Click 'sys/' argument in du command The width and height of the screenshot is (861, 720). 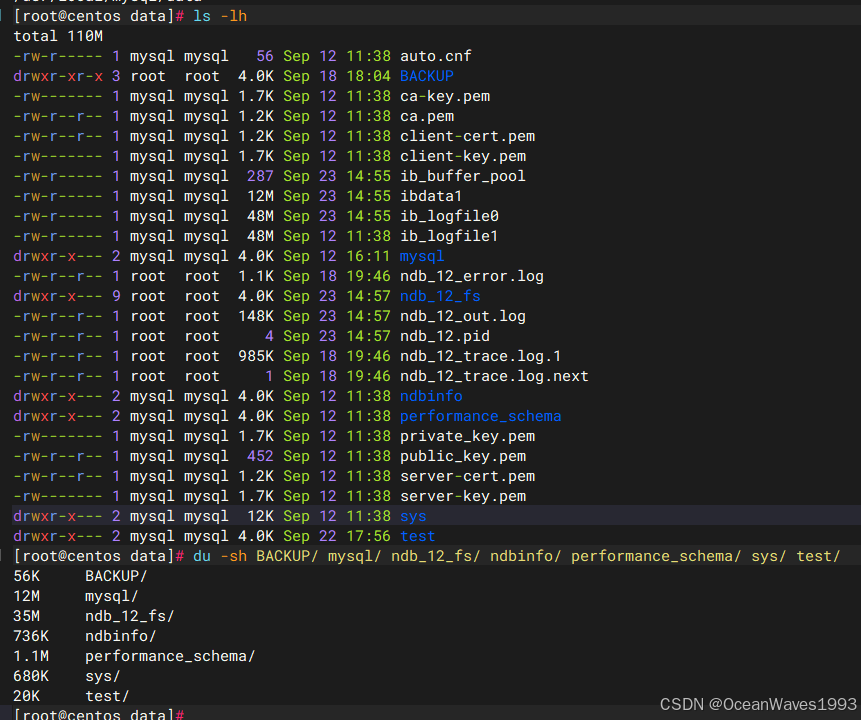[769, 556]
